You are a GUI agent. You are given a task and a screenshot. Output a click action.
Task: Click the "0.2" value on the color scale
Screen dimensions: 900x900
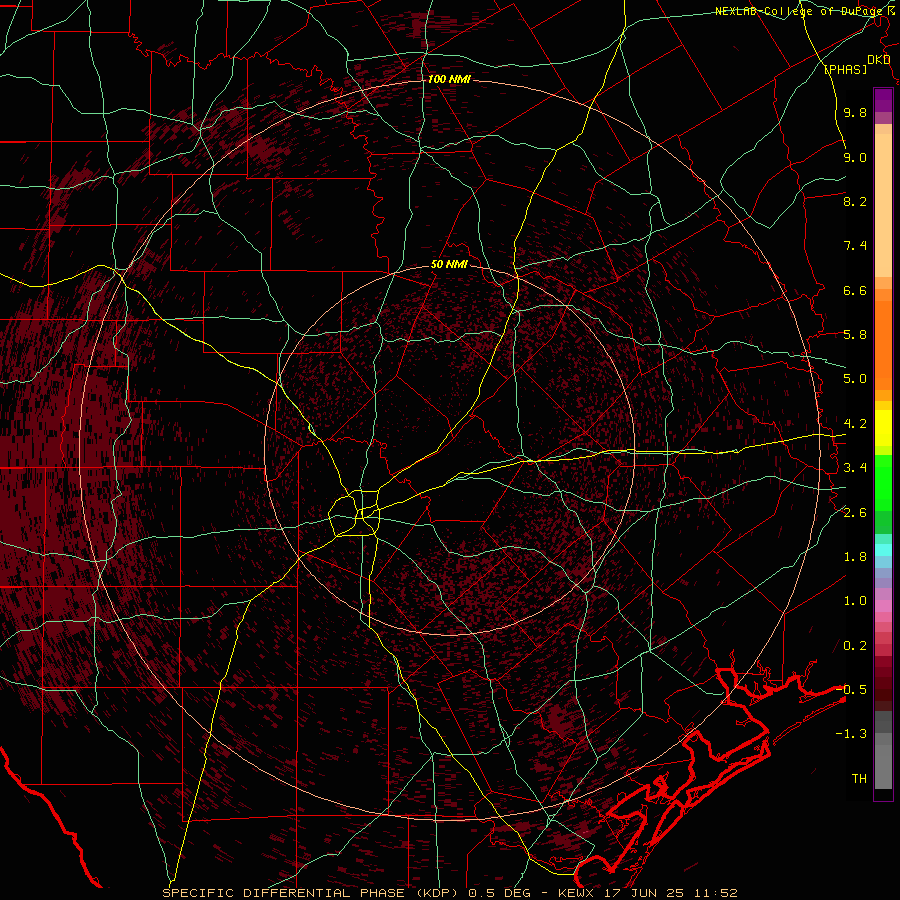[x=855, y=646]
